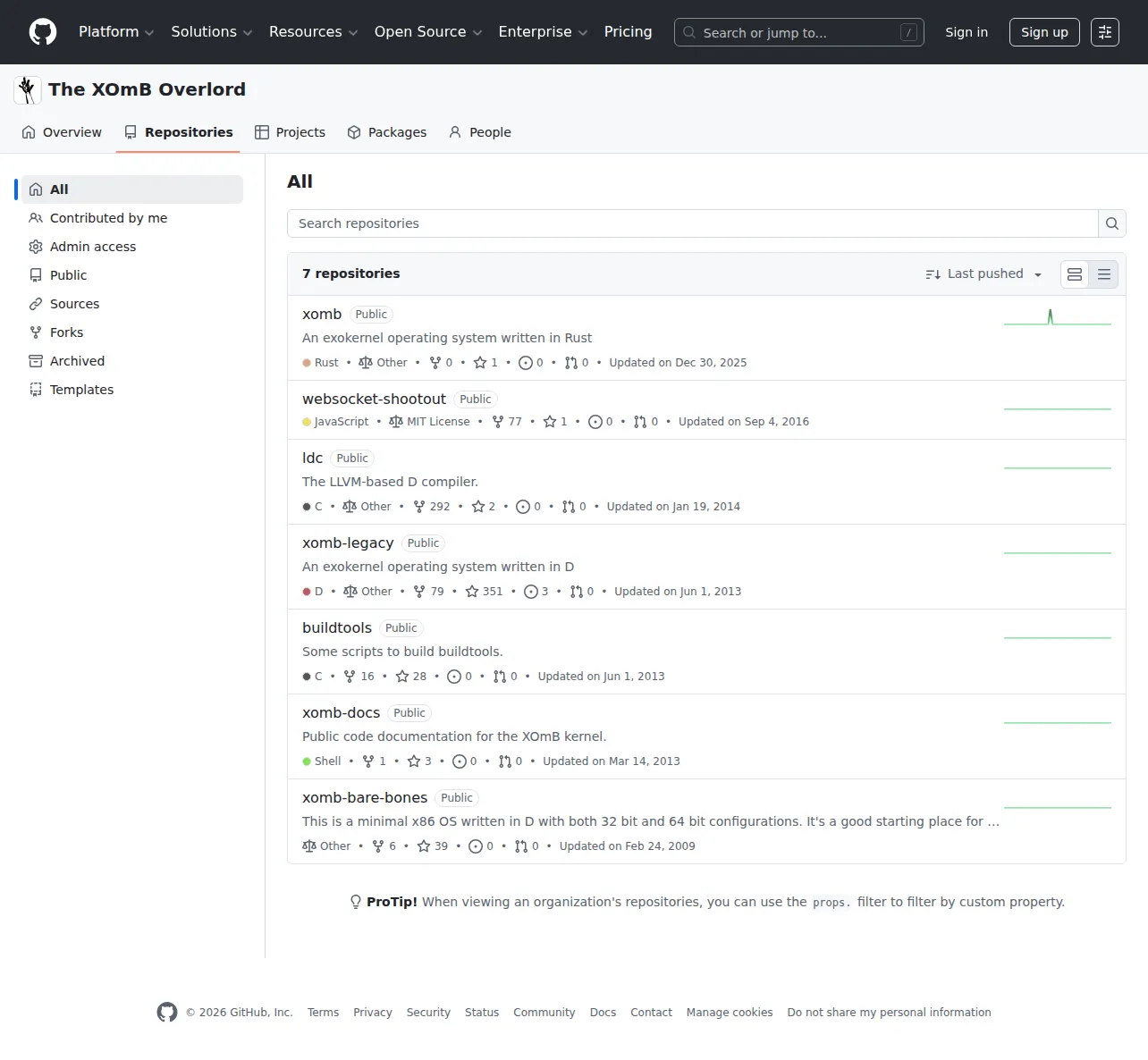Image resolution: width=1148 pixels, height=1060 pixels.
Task: Open the Contact footer link
Action: click(x=651, y=1013)
